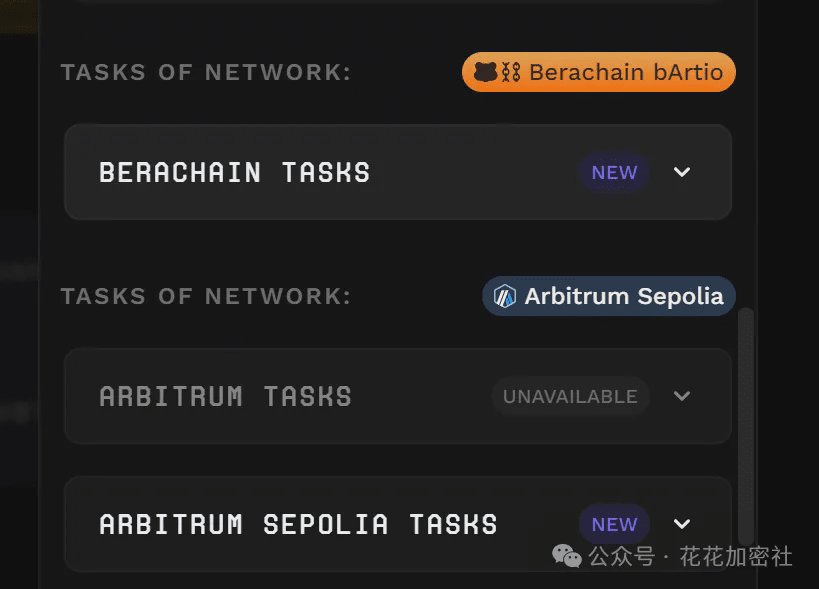This screenshot has width=819, height=589.
Task: Click the chain link icon beside the bear
Action: (x=510, y=72)
